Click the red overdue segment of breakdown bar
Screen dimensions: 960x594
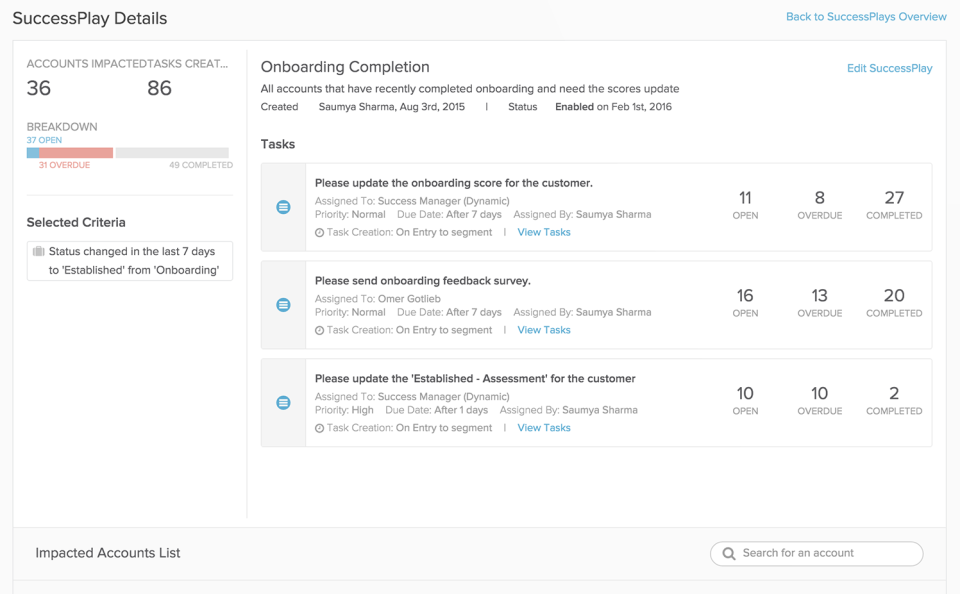(76, 152)
